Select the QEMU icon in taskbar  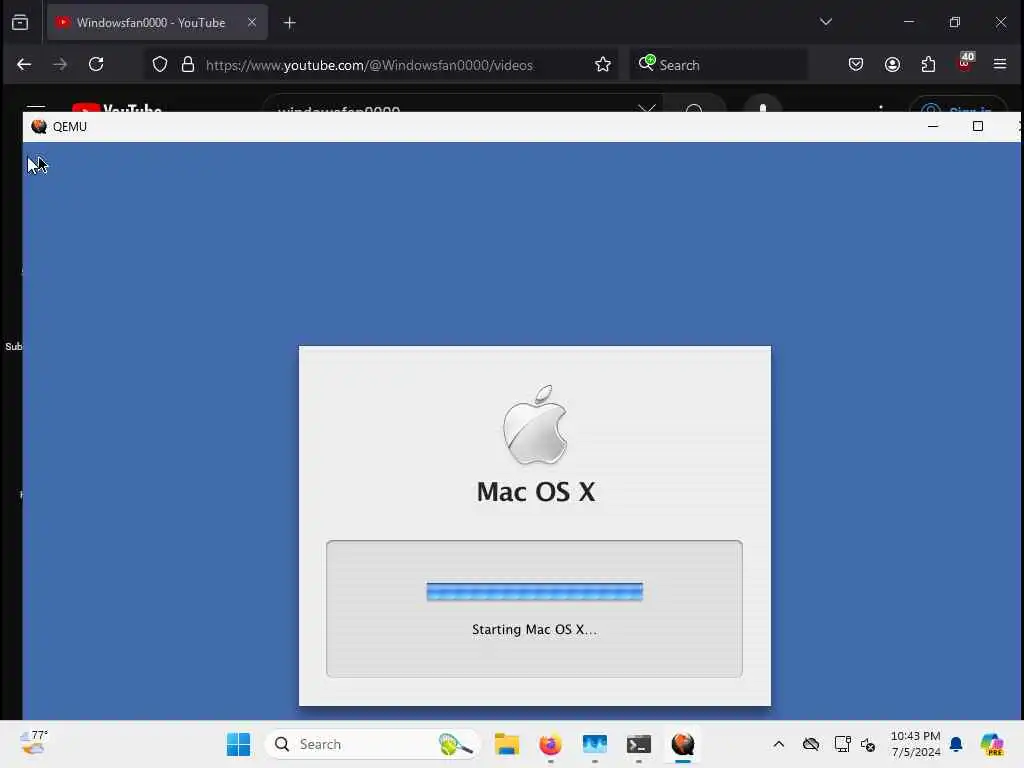point(682,744)
